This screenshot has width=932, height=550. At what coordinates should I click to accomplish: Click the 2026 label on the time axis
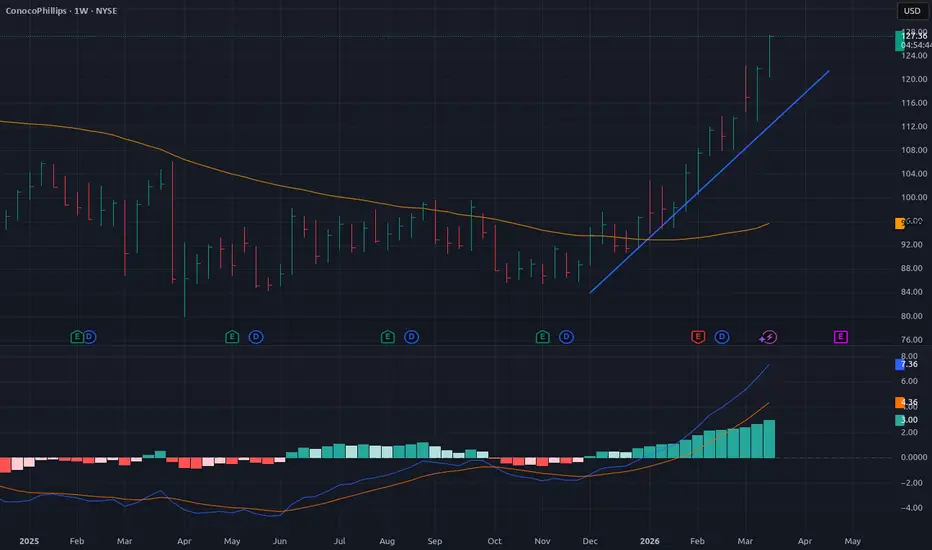(650, 541)
